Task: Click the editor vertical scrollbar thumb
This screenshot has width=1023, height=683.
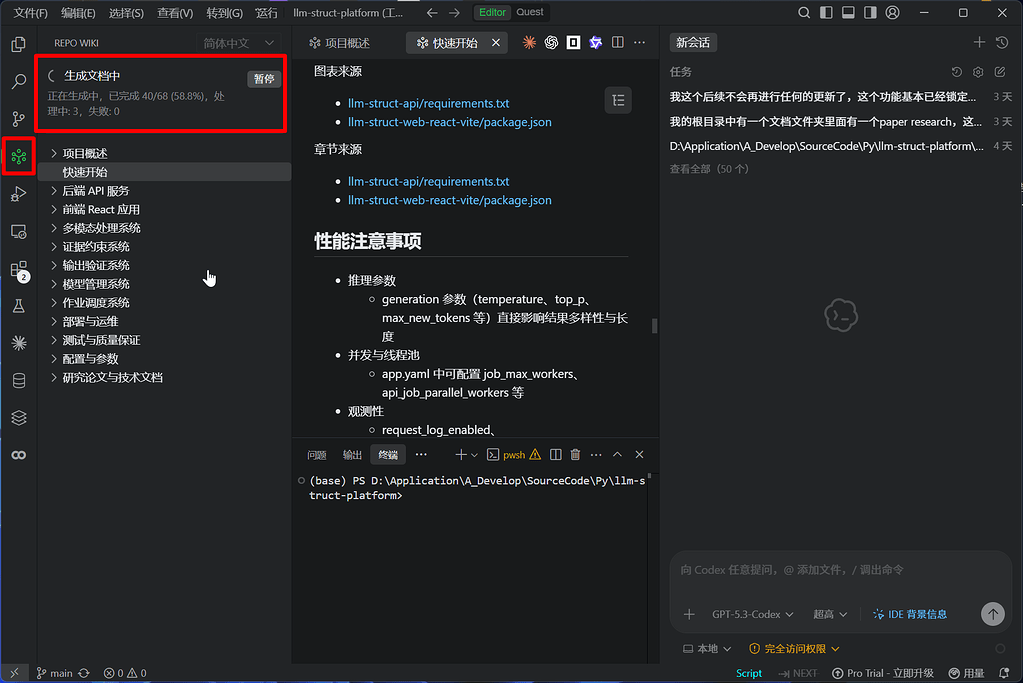Action: point(654,326)
